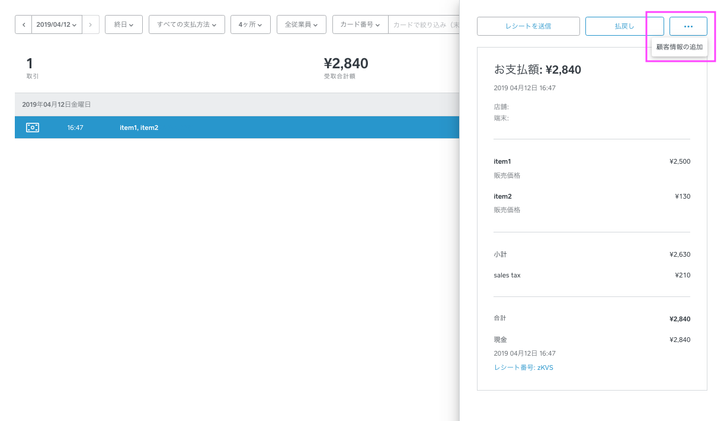Click the お支払額: ¥2,840 heading
This screenshot has width=724, height=421.
537,70
